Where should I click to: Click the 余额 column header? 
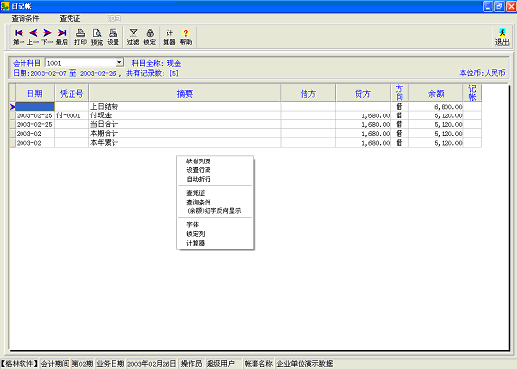[x=436, y=93]
